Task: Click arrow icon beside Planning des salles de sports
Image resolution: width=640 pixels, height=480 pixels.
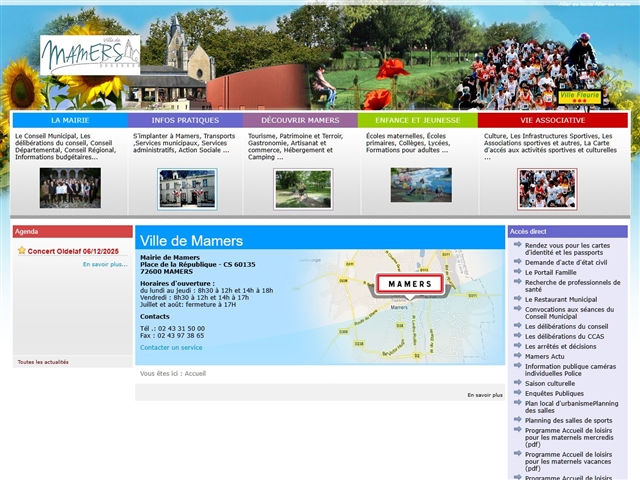Action: (x=518, y=420)
